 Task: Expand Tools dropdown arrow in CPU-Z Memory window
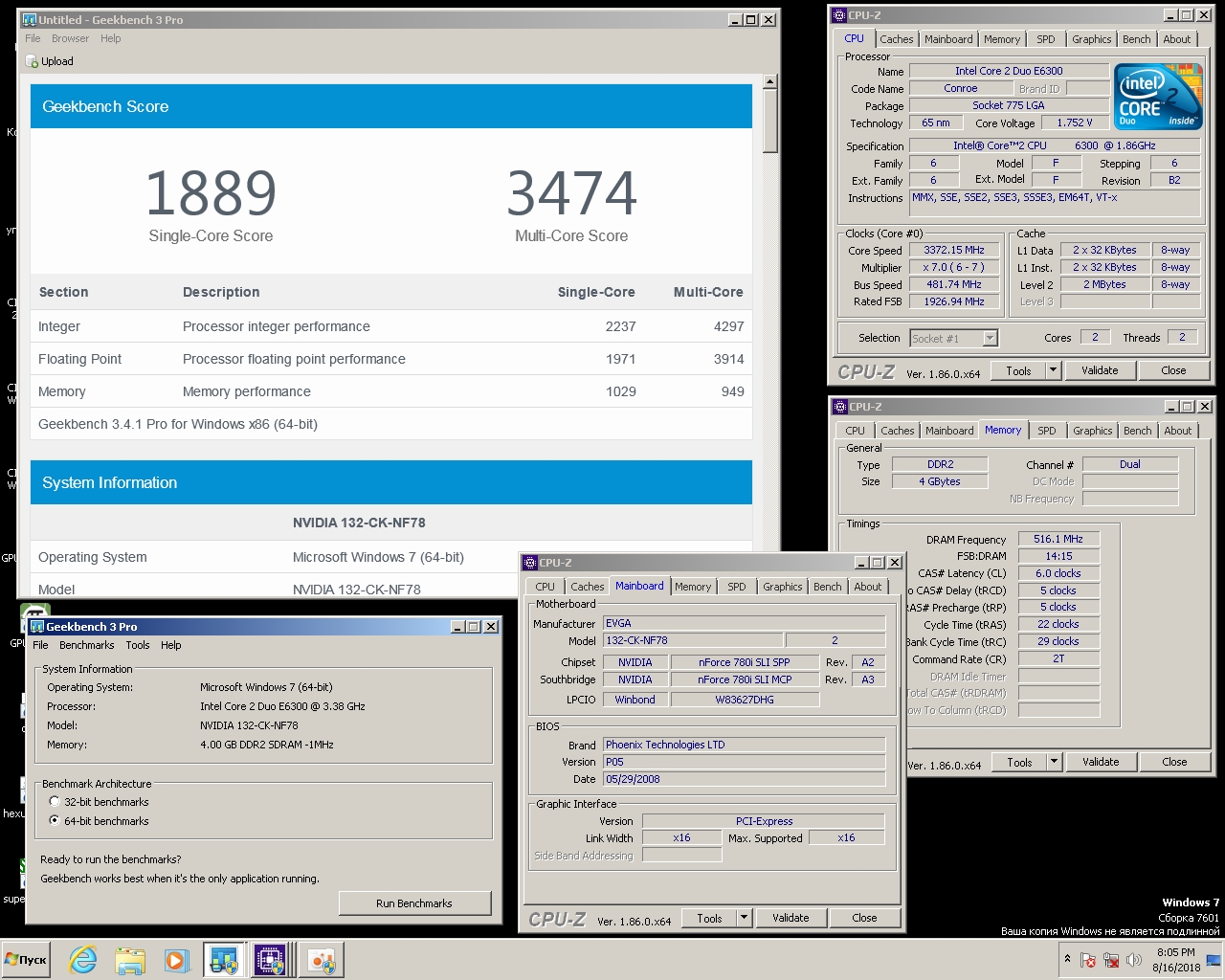click(1054, 762)
